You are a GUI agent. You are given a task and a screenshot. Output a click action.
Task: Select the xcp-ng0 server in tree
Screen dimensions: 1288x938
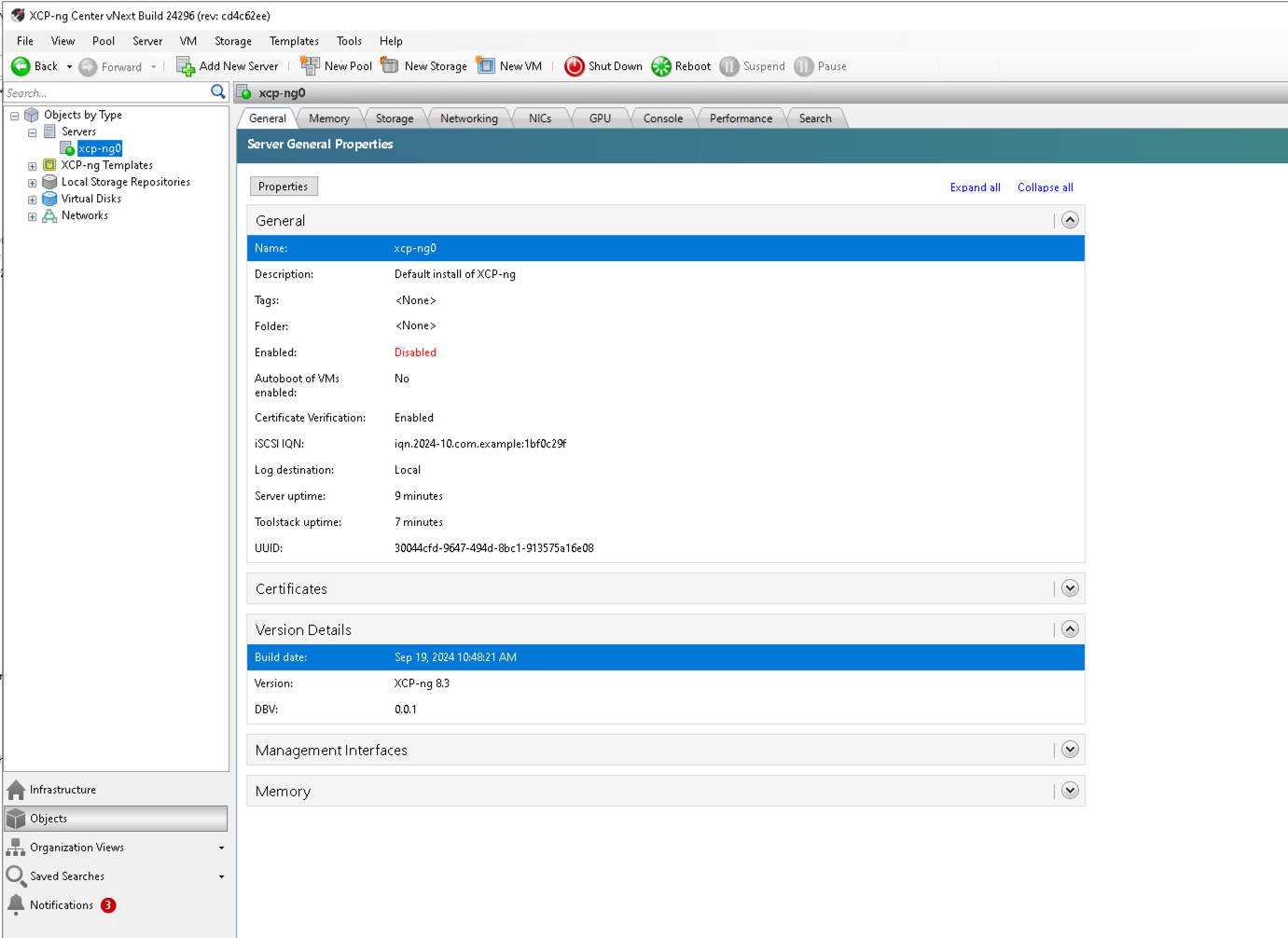100,148
